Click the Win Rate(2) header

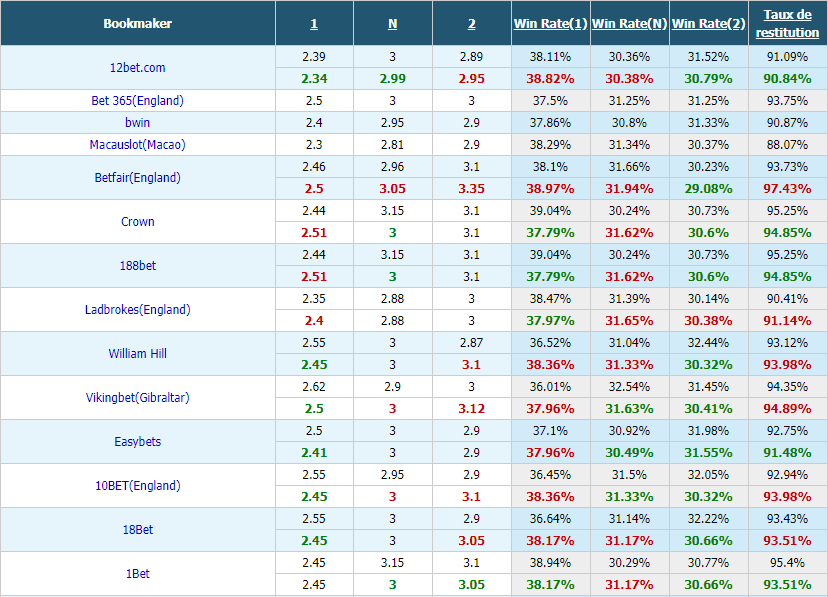tap(708, 24)
